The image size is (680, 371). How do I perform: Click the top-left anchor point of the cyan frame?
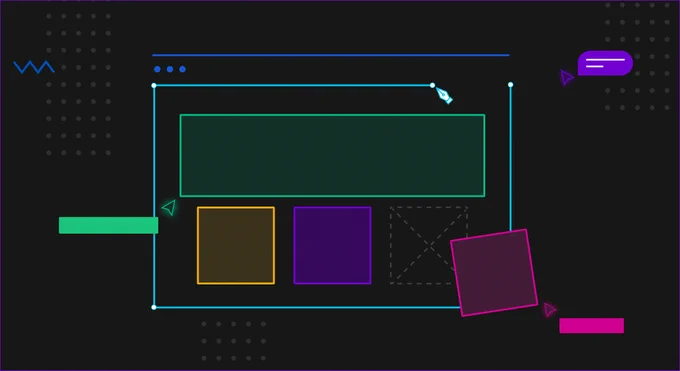[154, 85]
